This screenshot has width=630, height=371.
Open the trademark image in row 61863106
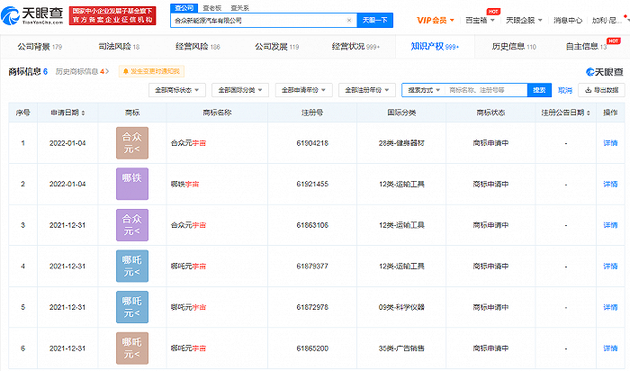coord(132,225)
